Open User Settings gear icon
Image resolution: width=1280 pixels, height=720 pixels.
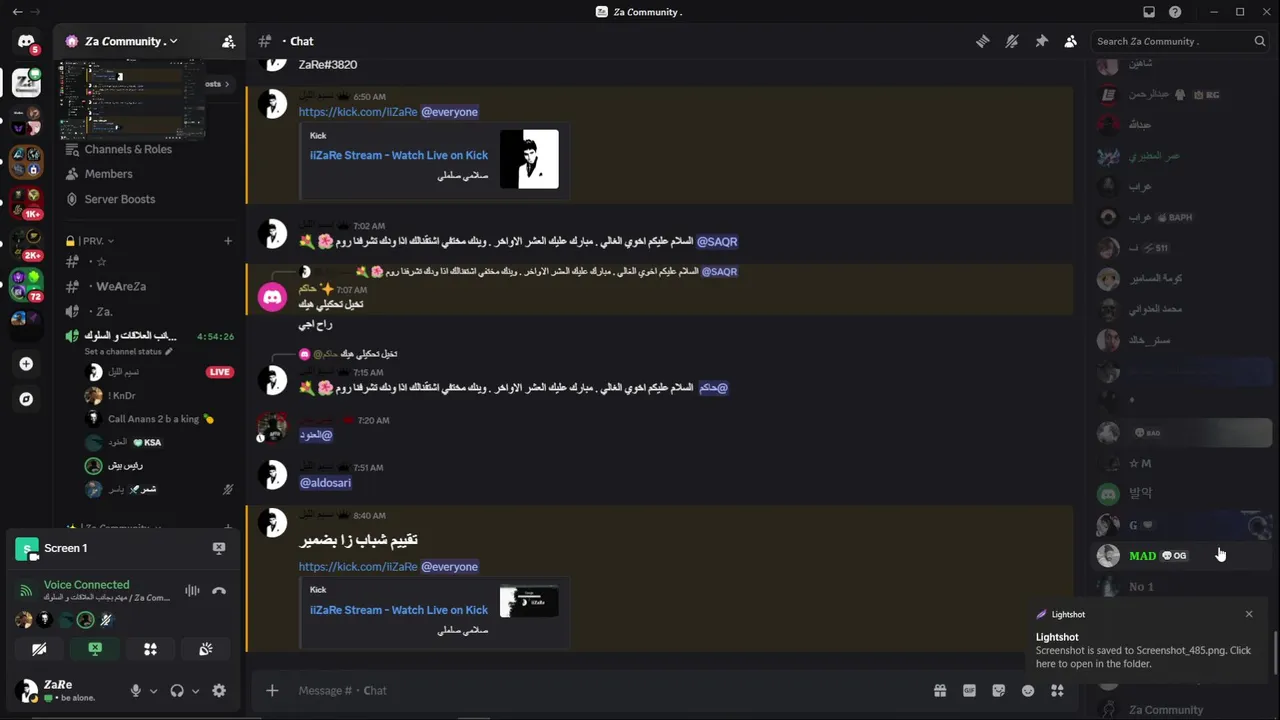pos(219,690)
